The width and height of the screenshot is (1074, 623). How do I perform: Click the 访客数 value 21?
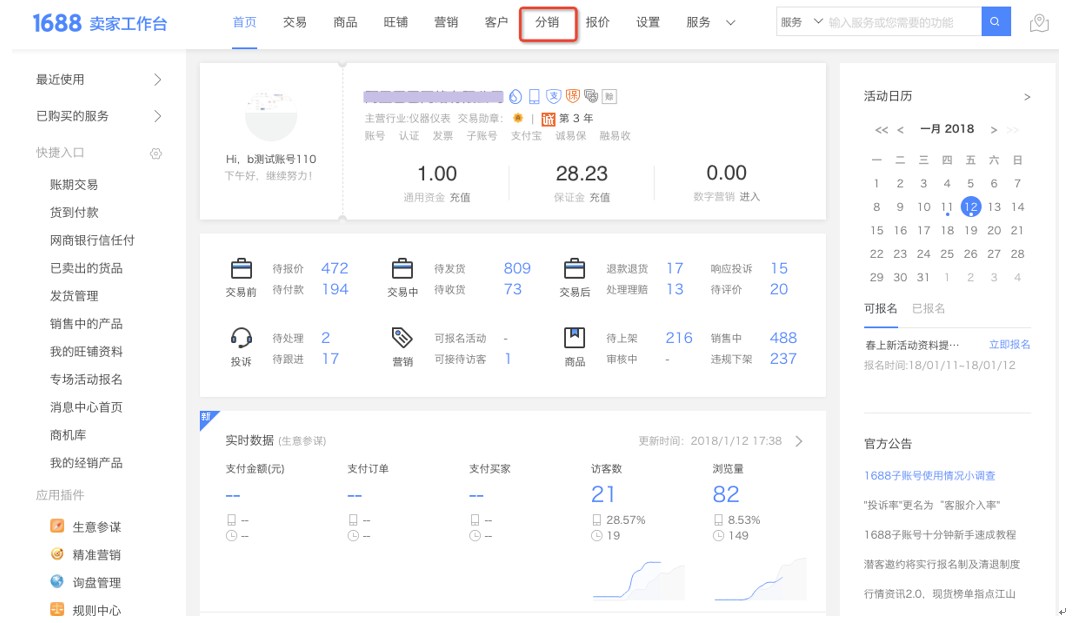tap(603, 494)
